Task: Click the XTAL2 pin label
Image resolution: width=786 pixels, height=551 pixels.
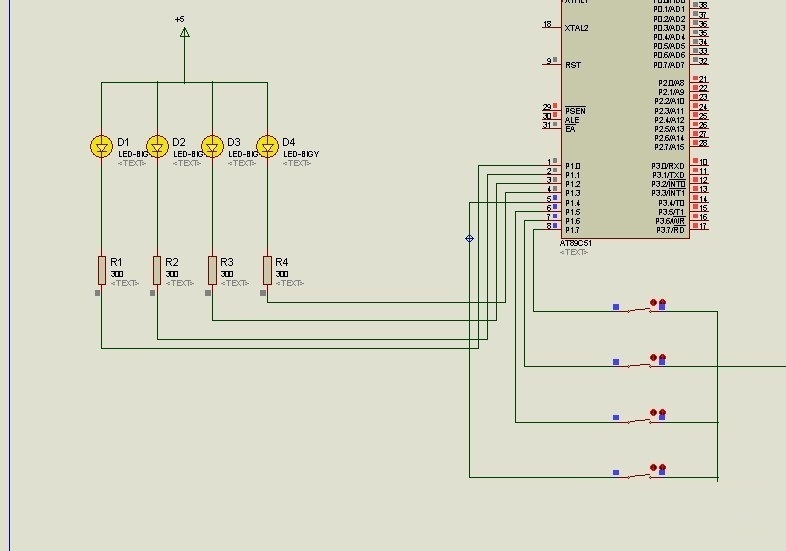Action: [576, 29]
